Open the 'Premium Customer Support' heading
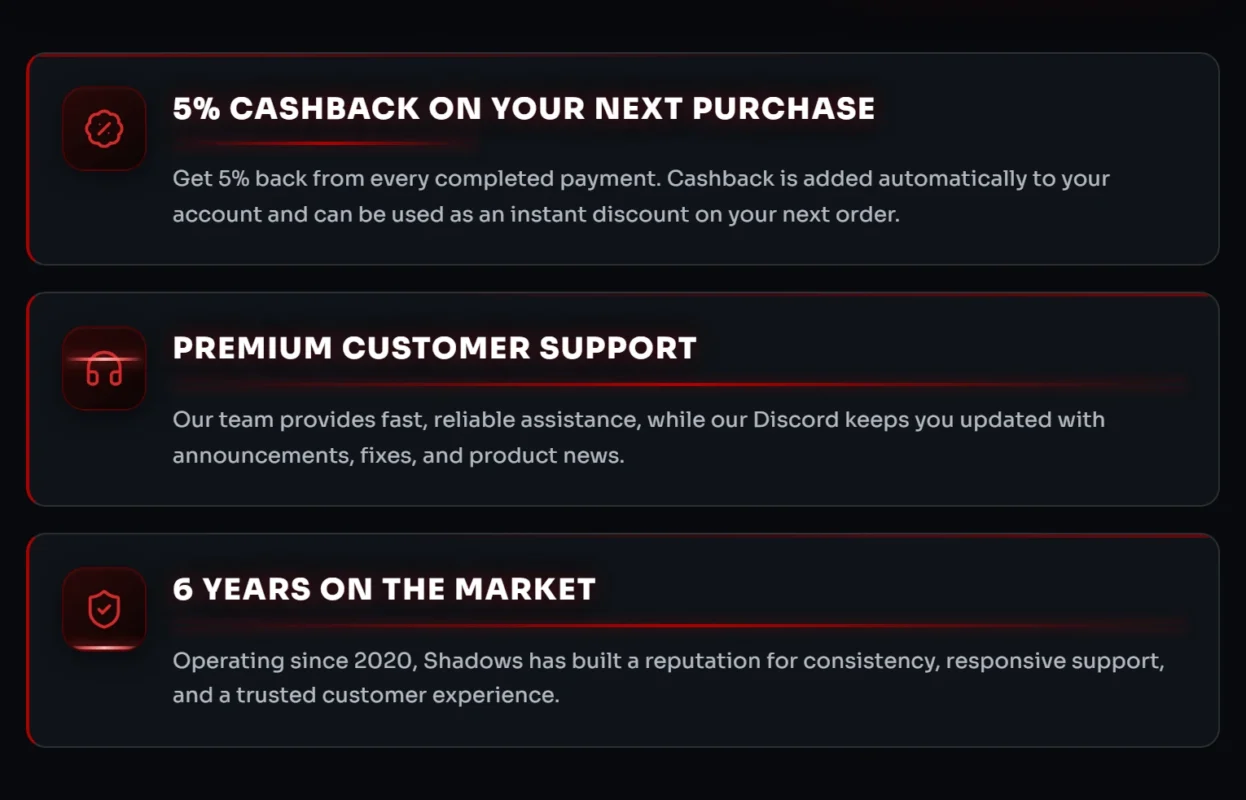1246x800 pixels. 434,348
